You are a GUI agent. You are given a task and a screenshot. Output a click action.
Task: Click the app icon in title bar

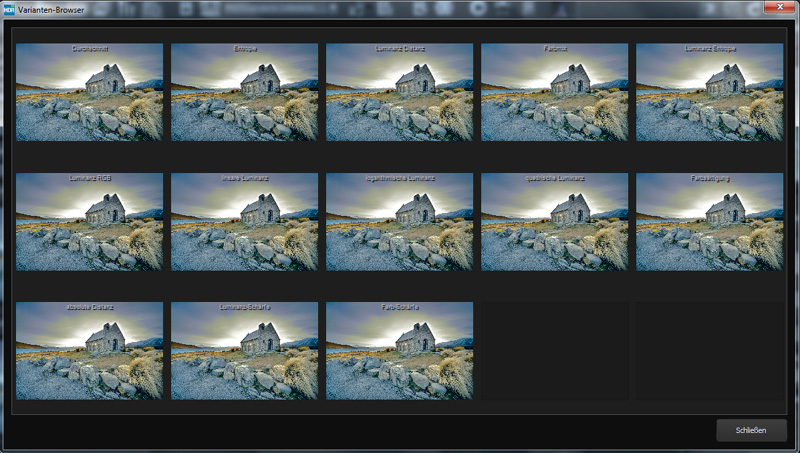(x=8, y=9)
